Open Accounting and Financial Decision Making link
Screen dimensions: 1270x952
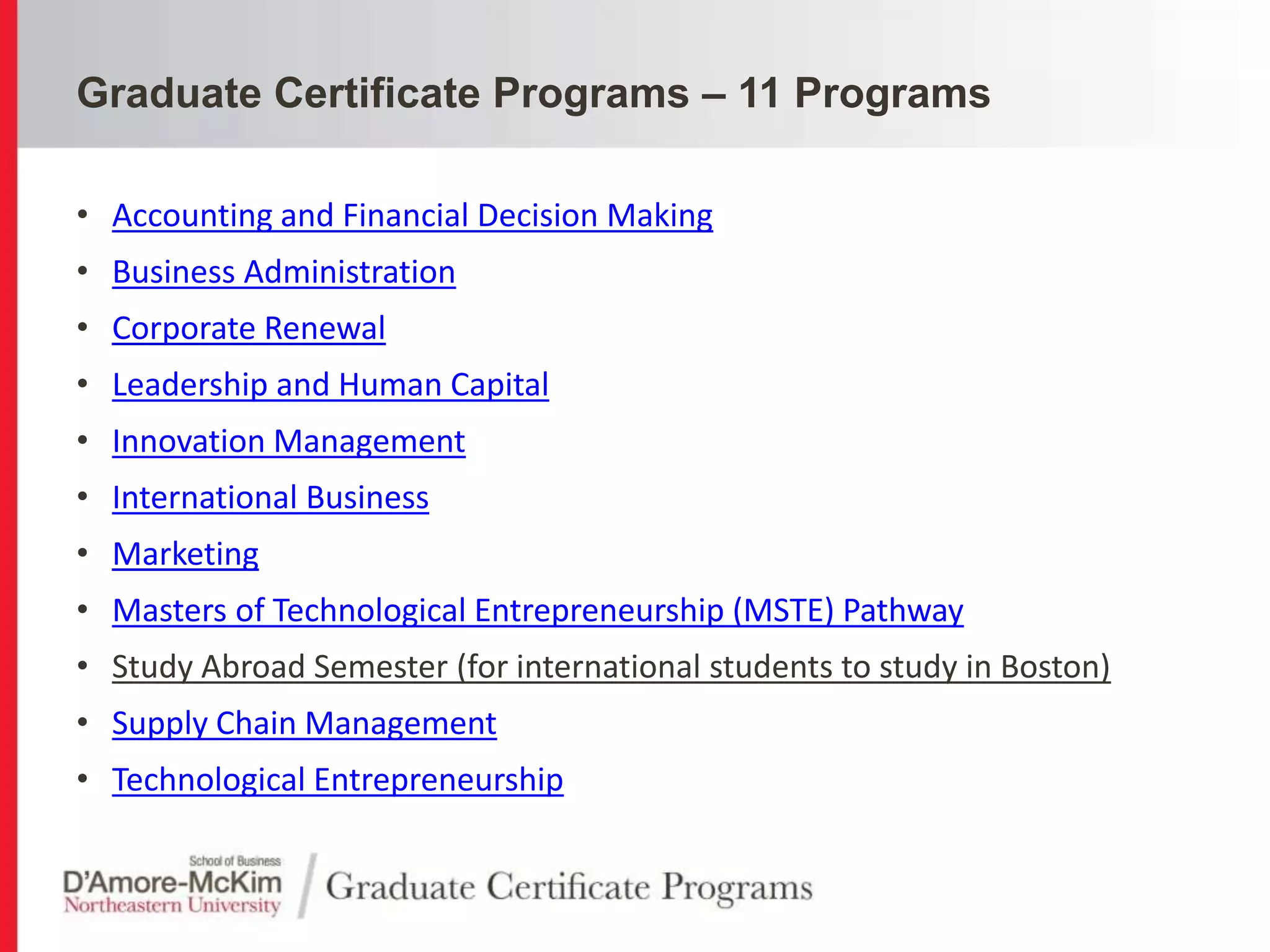[412, 216]
